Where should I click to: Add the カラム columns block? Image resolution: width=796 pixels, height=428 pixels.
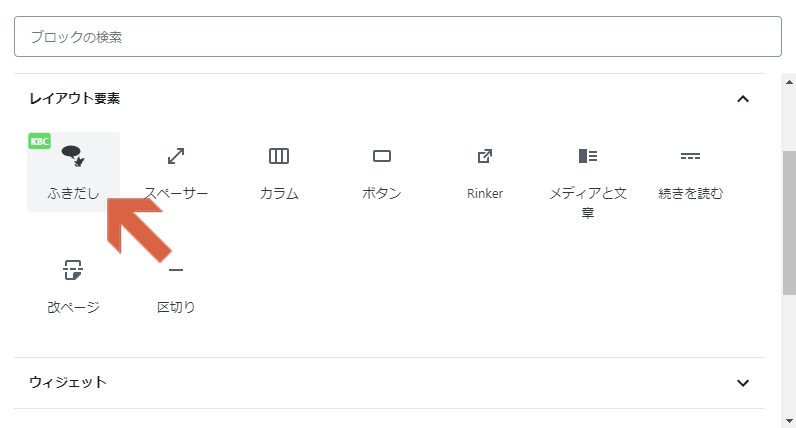point(279,172)
